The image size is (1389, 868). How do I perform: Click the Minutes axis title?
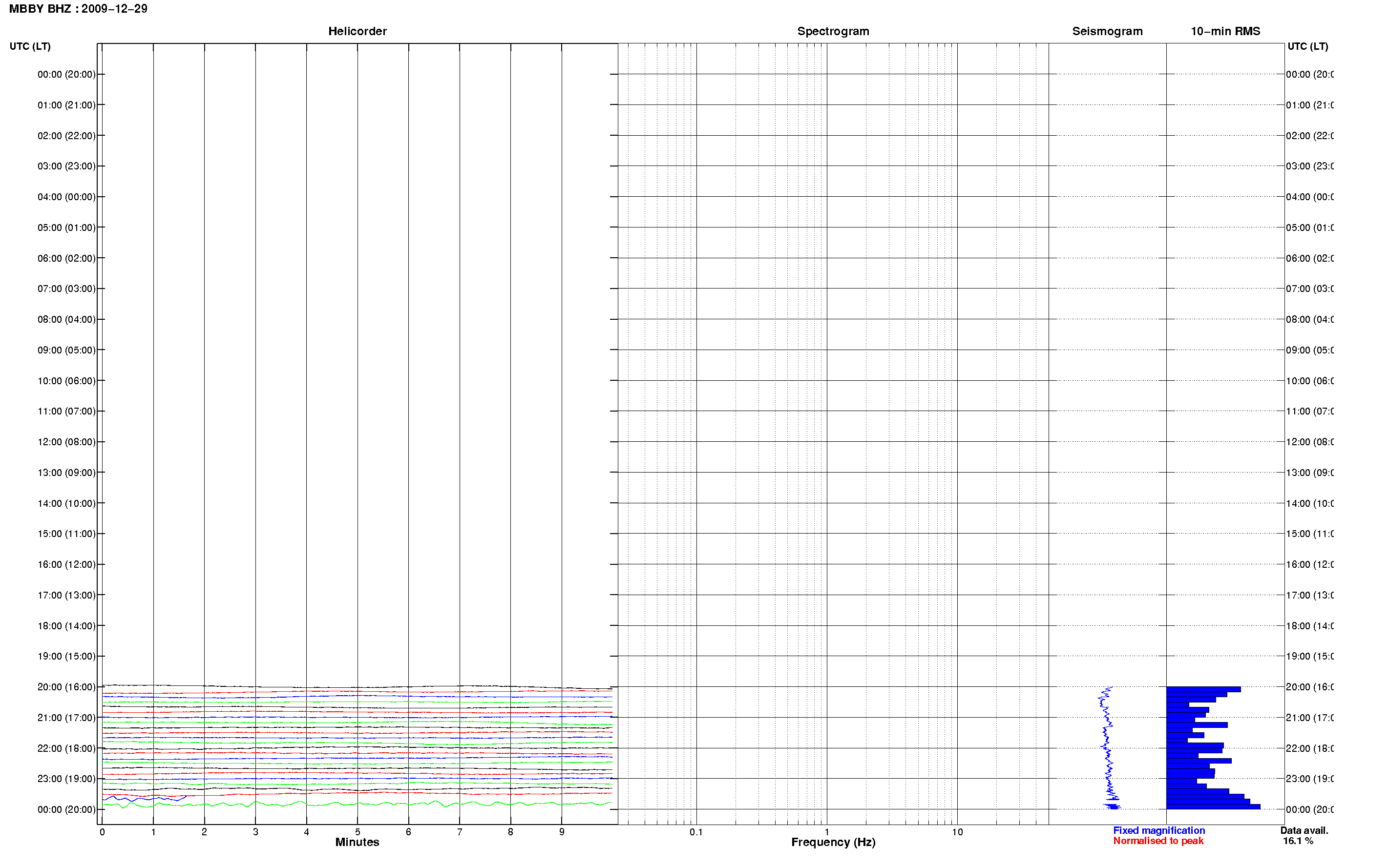click(x=357, y=842)
